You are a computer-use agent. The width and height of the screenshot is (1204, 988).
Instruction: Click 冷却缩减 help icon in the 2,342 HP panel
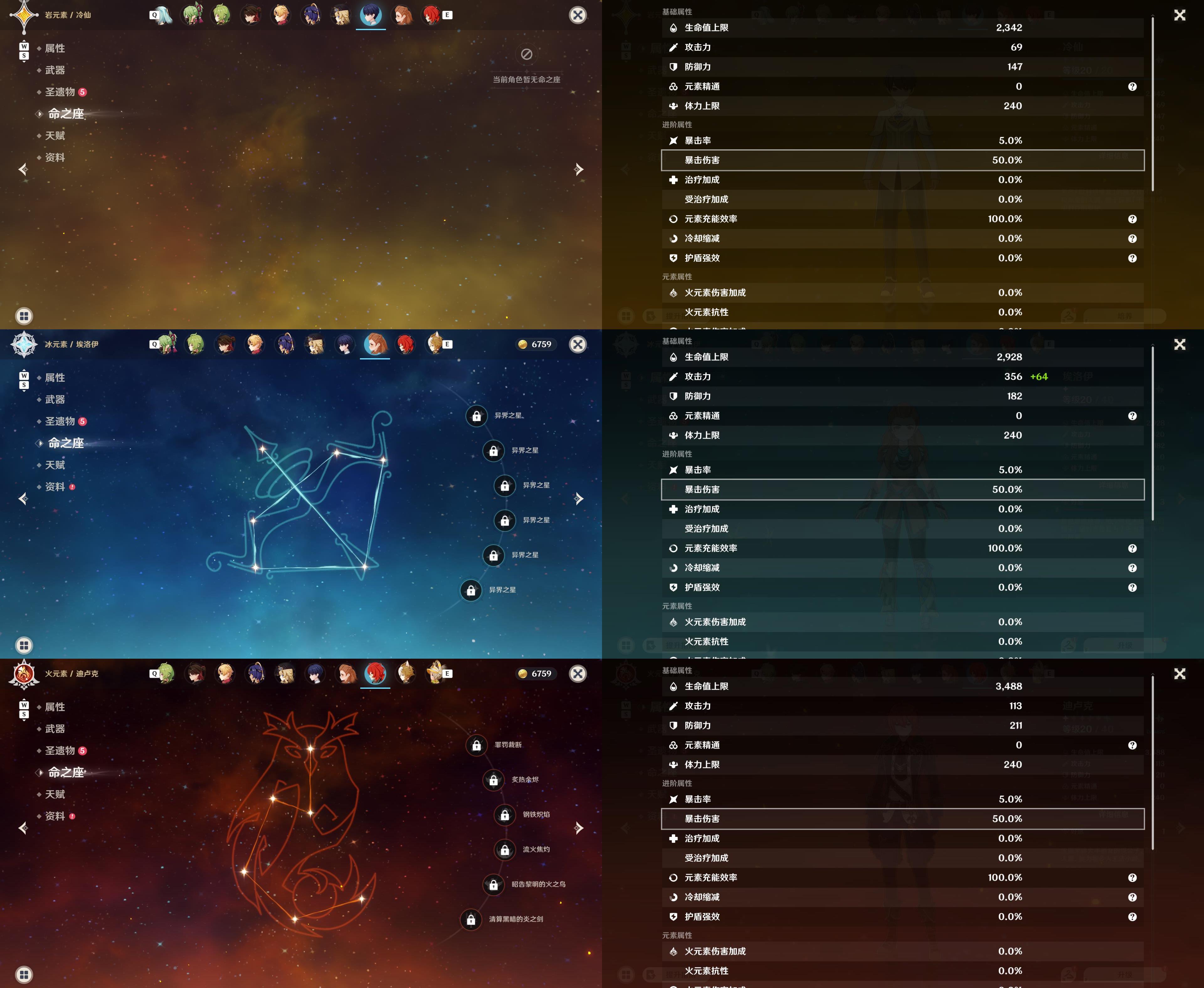coord(1132,238)
